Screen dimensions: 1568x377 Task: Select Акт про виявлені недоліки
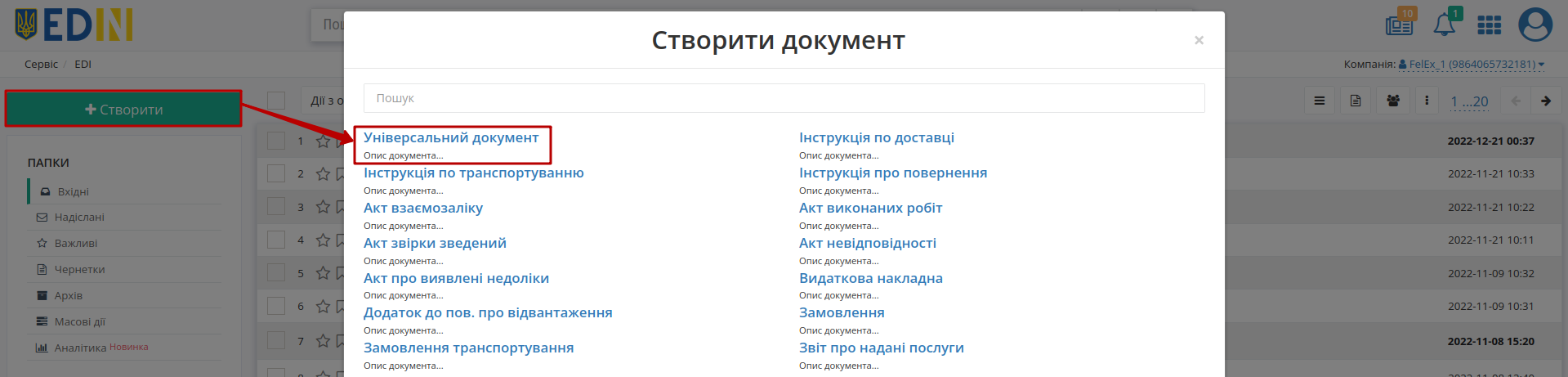pyautogui.click(x=456, y=278)
